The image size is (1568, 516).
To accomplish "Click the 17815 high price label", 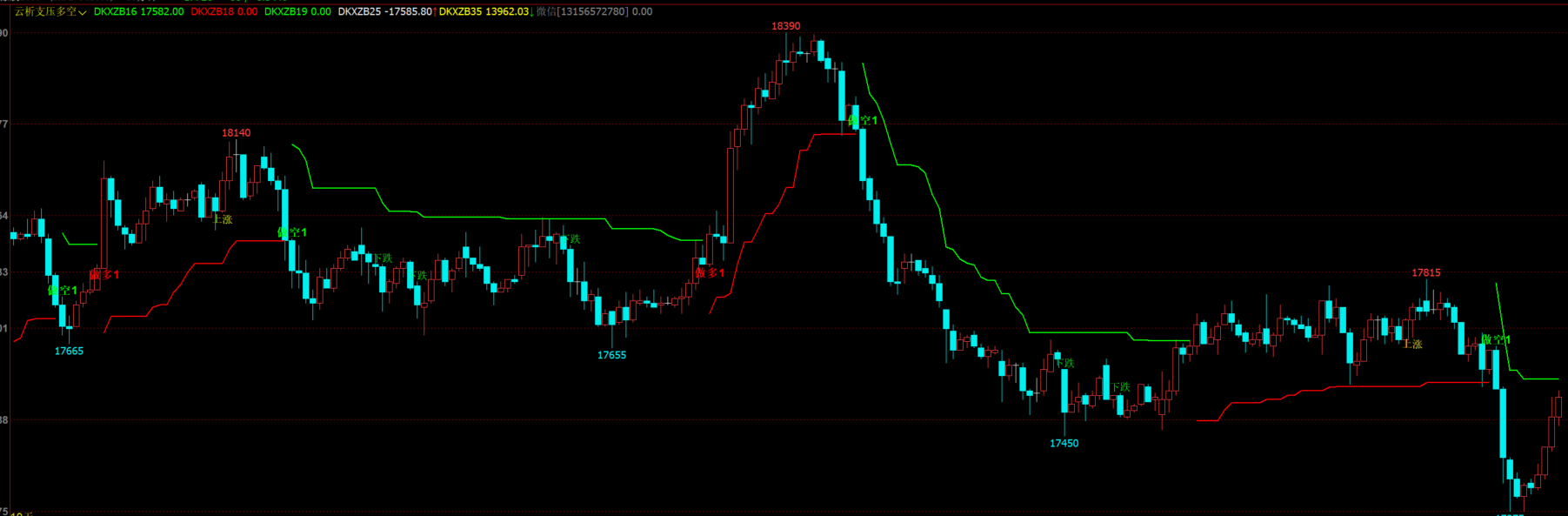I will [1425, 273].
